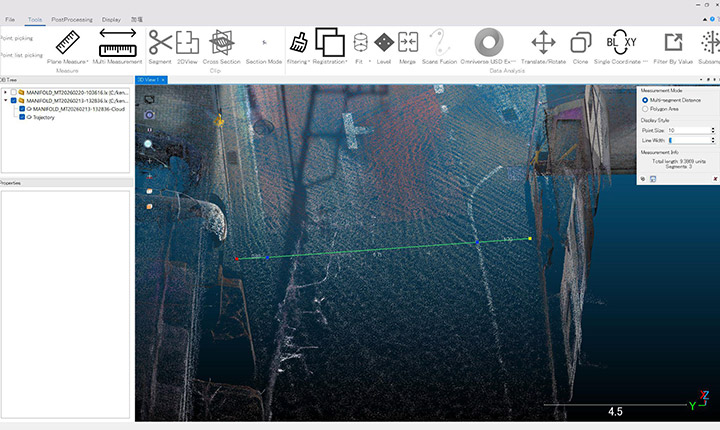Click the Total length text in Measurement Info
This screenshot has height=430, width=720.
coord(679,161)
